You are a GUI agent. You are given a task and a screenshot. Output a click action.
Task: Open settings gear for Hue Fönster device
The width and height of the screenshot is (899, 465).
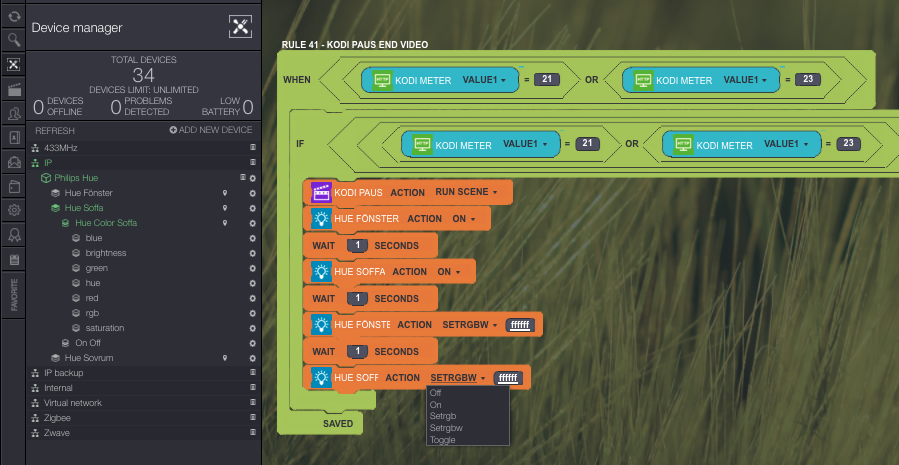pos(253,192)
